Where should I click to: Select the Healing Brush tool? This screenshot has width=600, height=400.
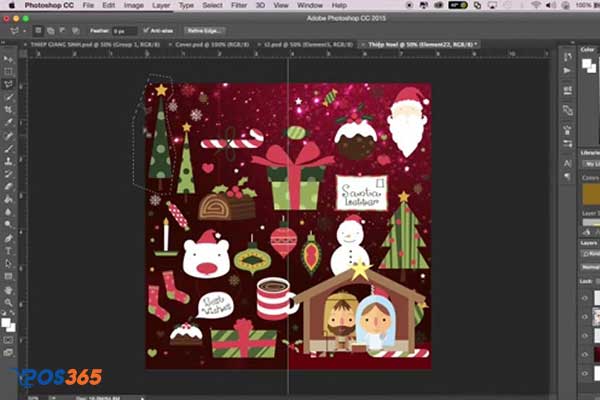point(8,136)
